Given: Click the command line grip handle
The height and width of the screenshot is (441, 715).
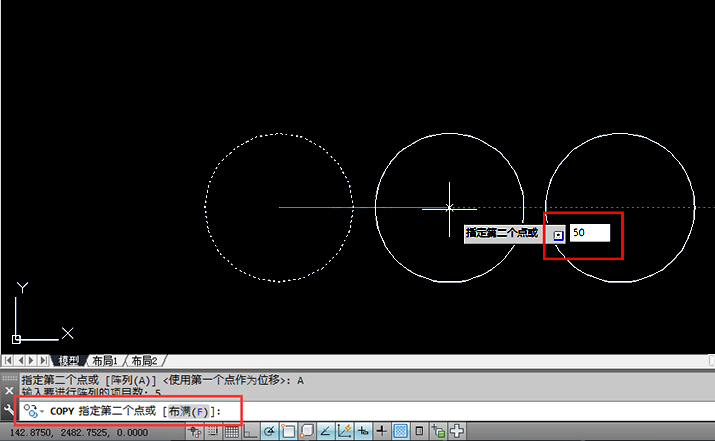Looking at the screenshot, I should [9, 378].
